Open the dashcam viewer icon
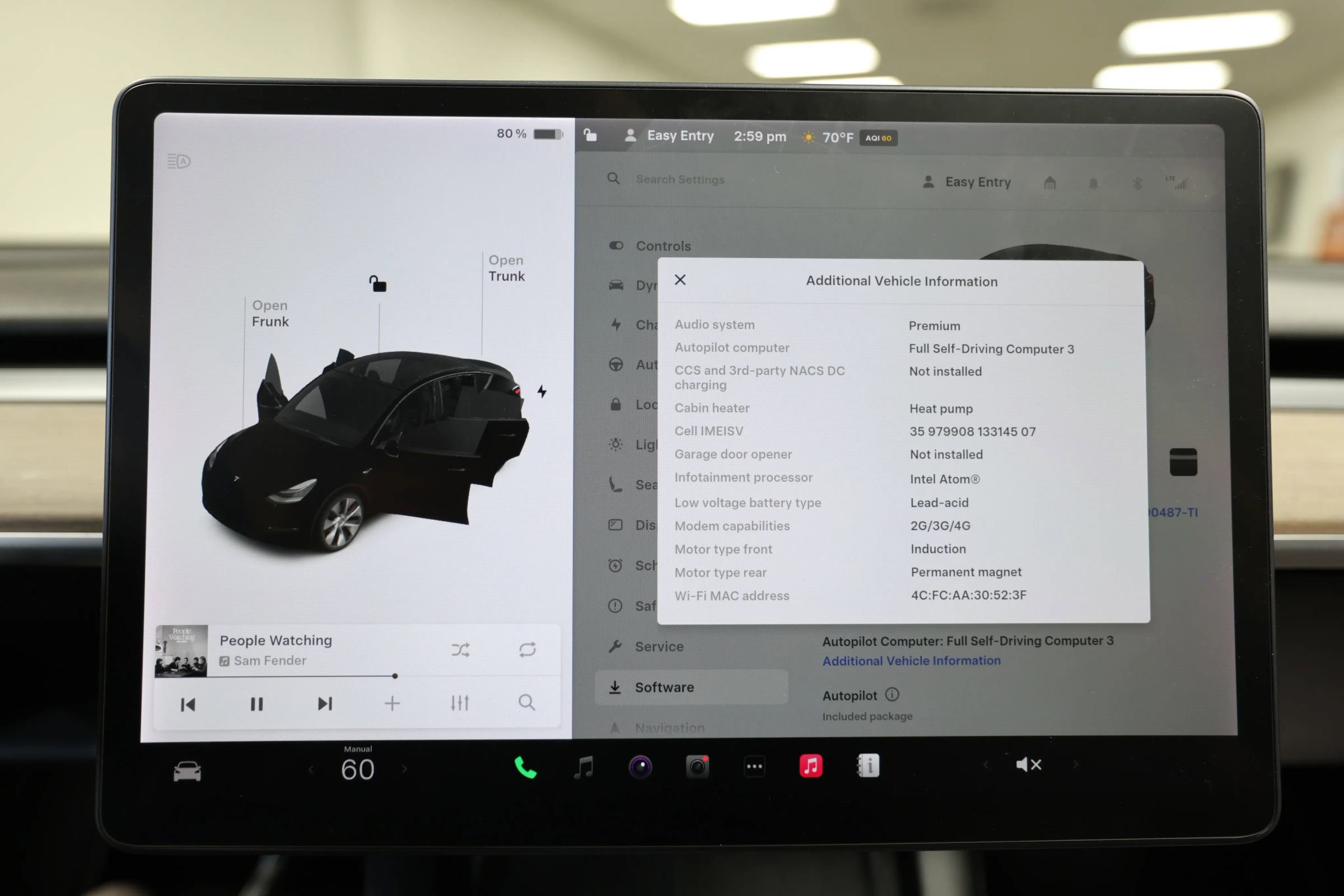 (697, 767)
